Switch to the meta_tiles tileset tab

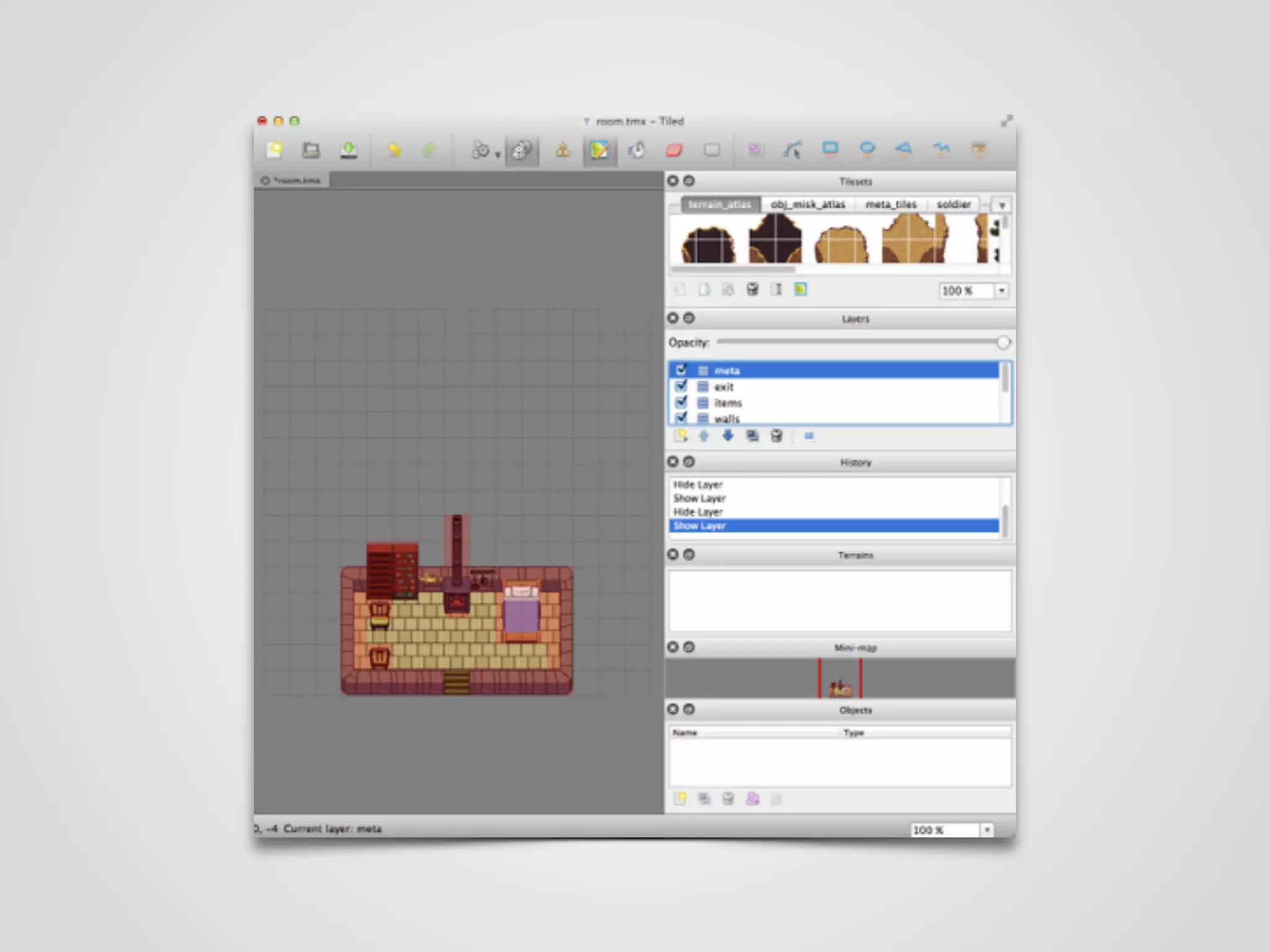[890, 205]
